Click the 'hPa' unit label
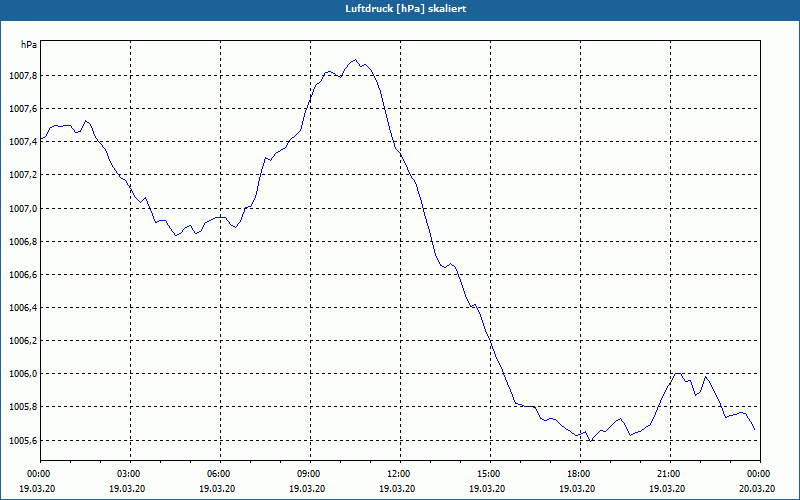 29,45
